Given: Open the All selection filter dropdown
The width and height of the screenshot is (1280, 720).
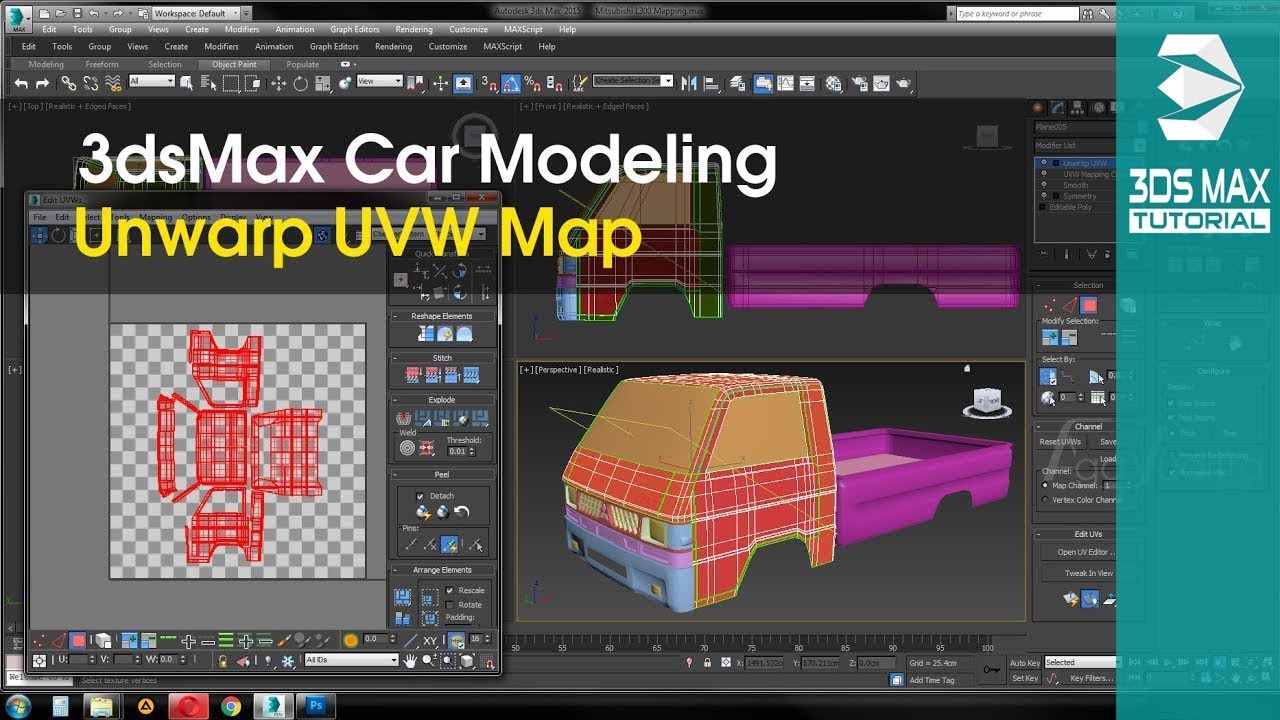Looking at the screenshot, I should click(x=152, y=81).
